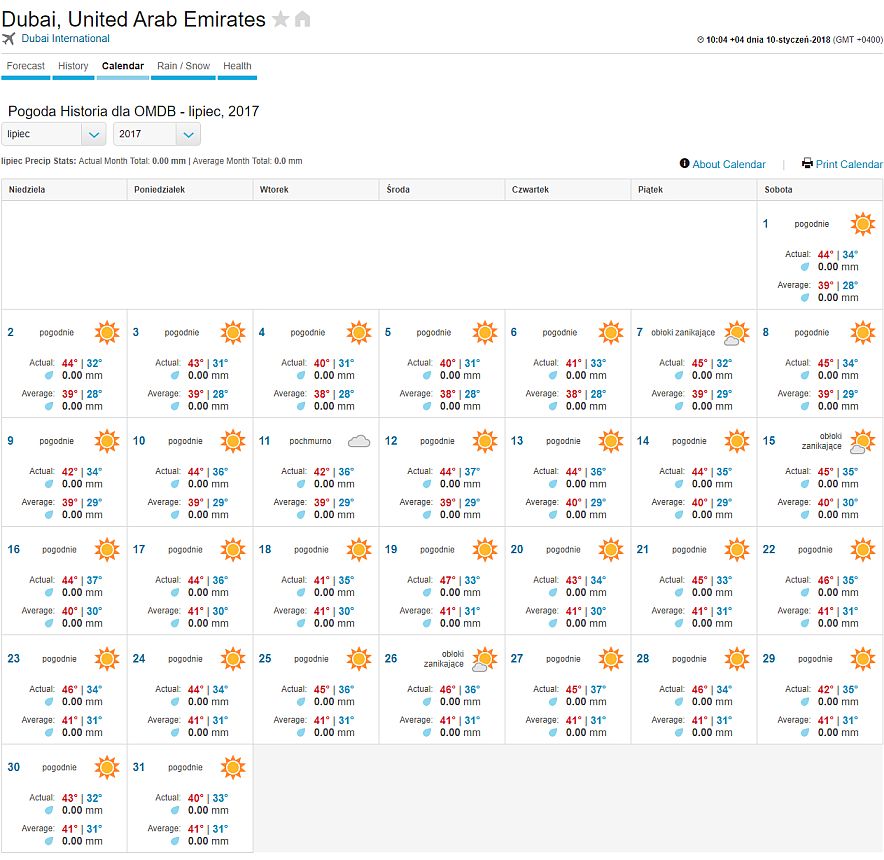Click the sunny icon for day 17
The height and width of the screenshot is (860, 884).
click(x=233, y=549)
